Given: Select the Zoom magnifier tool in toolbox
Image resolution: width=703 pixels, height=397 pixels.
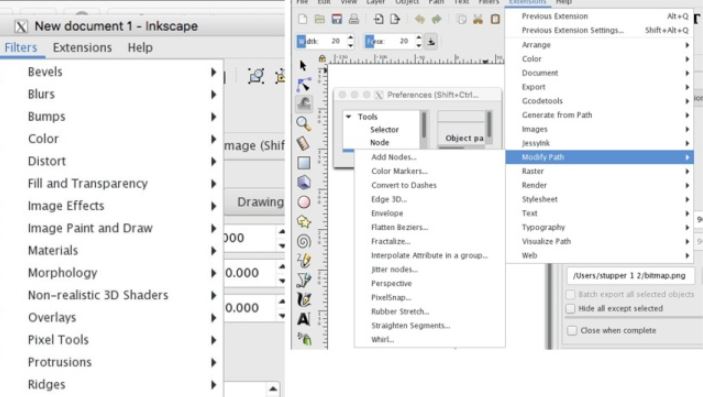Looking at the screenshot, I should 304,123.
